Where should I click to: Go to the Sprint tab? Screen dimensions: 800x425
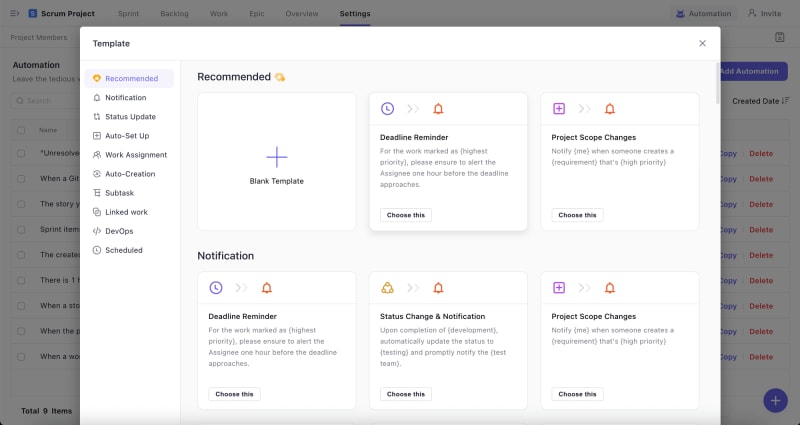(x=128, y=14)
